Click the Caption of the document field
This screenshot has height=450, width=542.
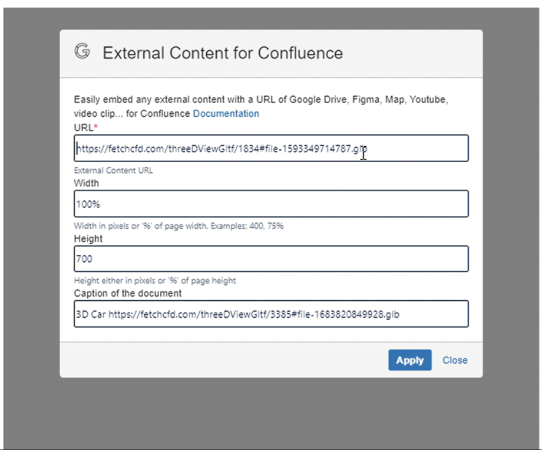pos(271,314)
